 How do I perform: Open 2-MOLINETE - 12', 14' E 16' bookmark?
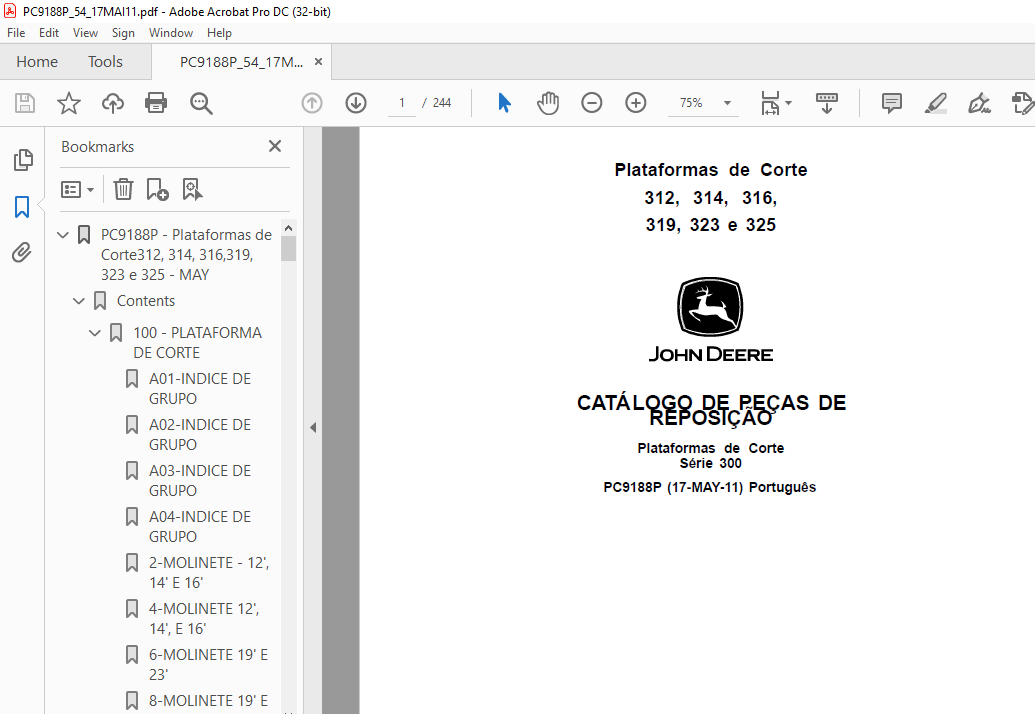209,573
